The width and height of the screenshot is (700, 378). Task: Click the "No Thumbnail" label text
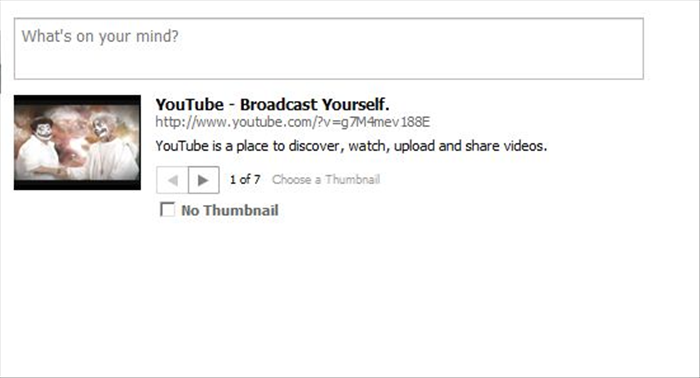tap(230, 210)
